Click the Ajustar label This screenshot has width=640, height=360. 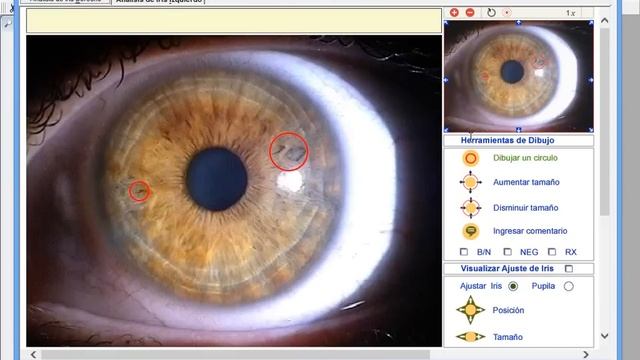[473, 286]
